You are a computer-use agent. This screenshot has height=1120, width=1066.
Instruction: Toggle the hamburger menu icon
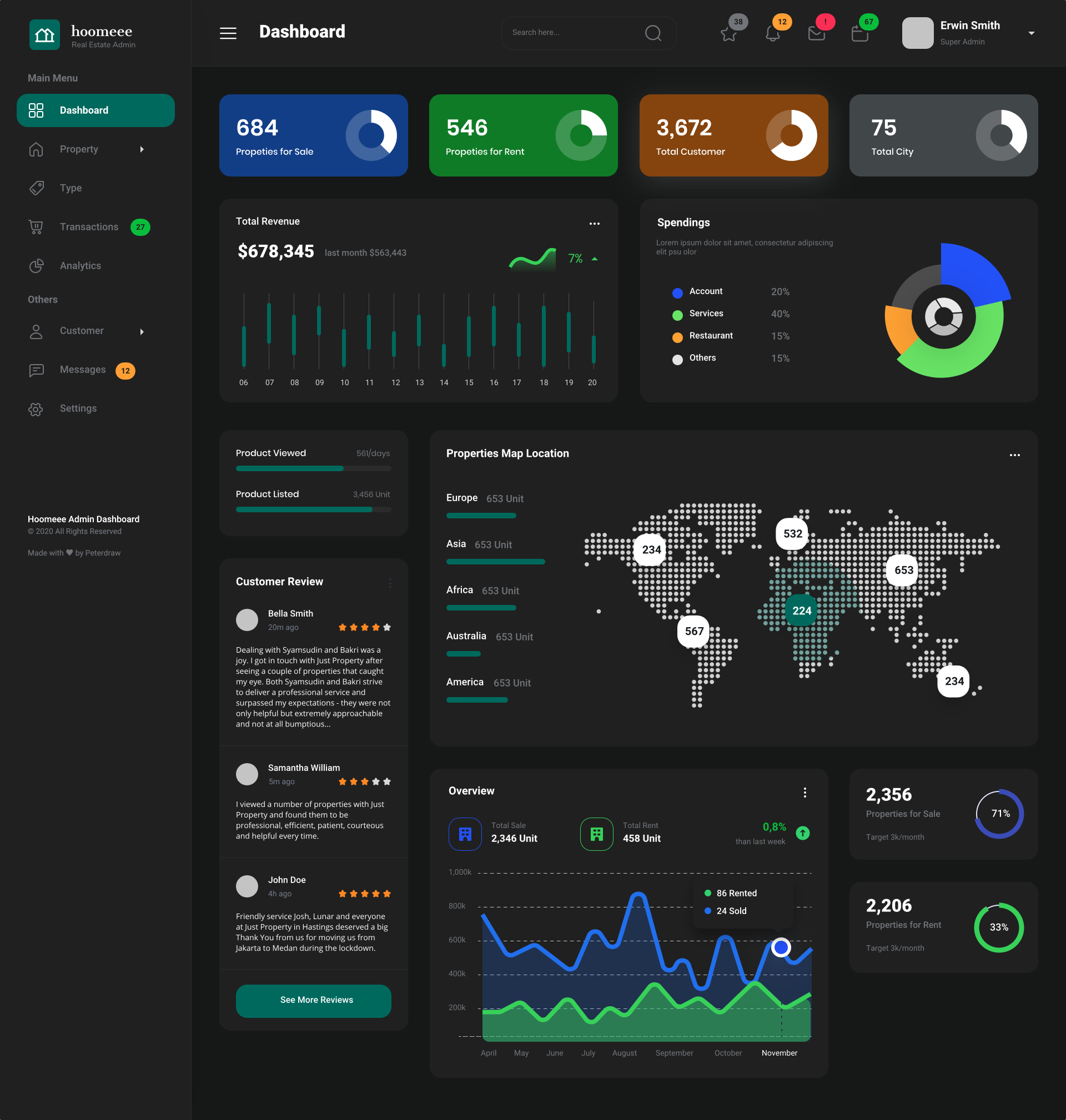tap(227, 32)
